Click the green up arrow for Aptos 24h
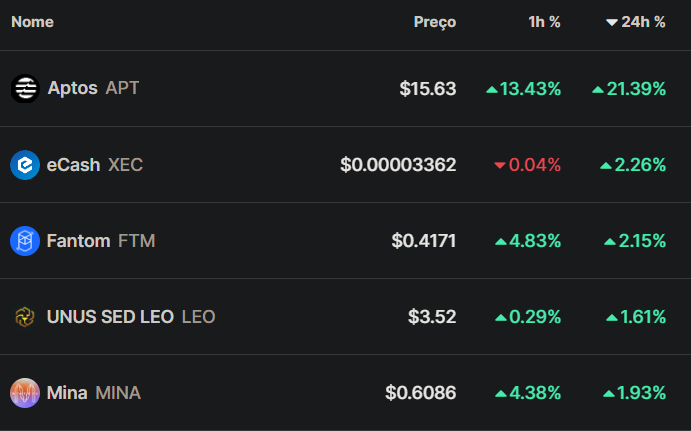The width and height of the screenshot is (691, 431). (x=598, y=89)
